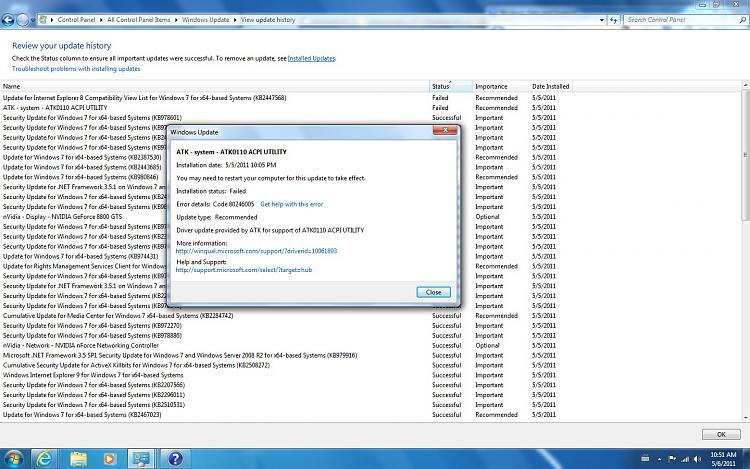
Task: Select the .NET Framework 3.5 SP1 KB979916 row
Action: 286,355
